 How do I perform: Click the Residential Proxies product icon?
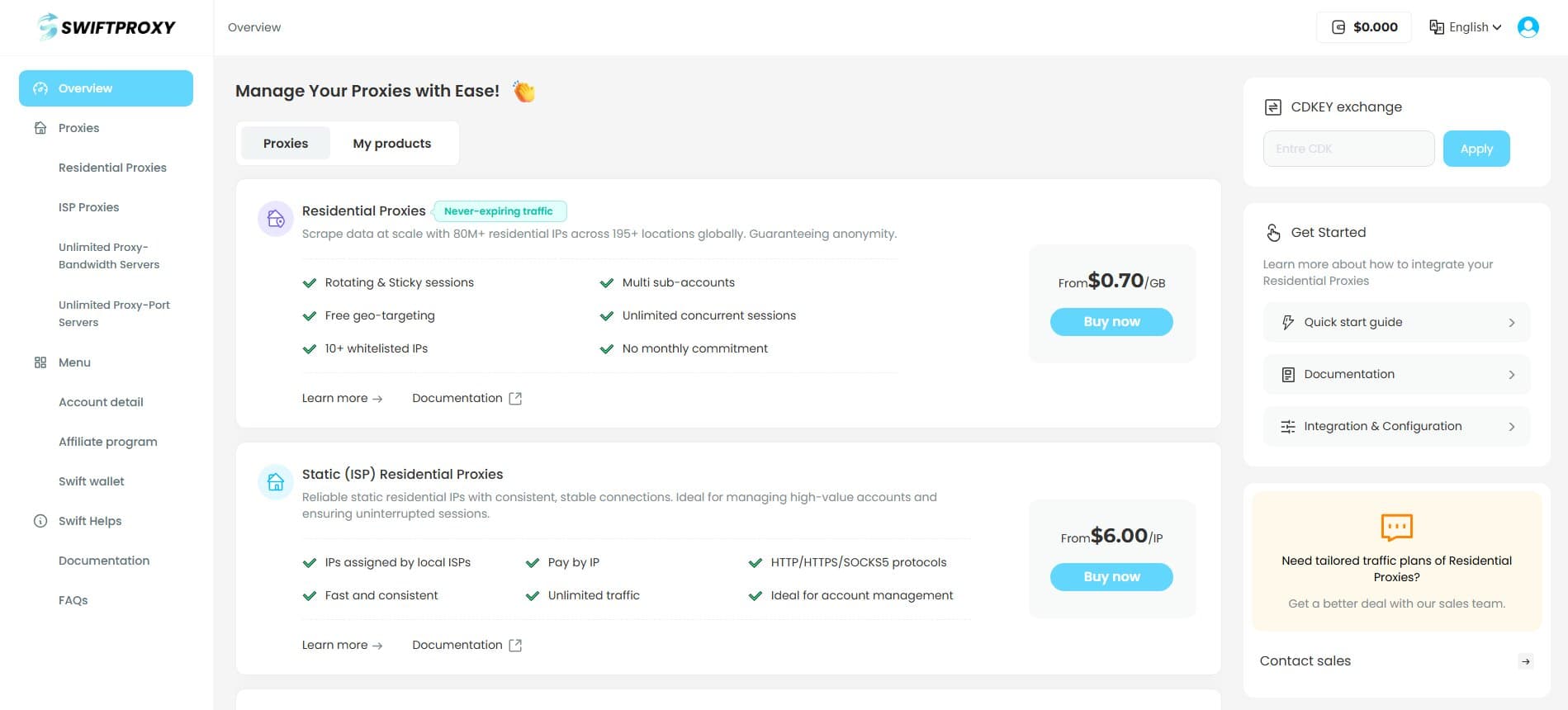(276, 219)
